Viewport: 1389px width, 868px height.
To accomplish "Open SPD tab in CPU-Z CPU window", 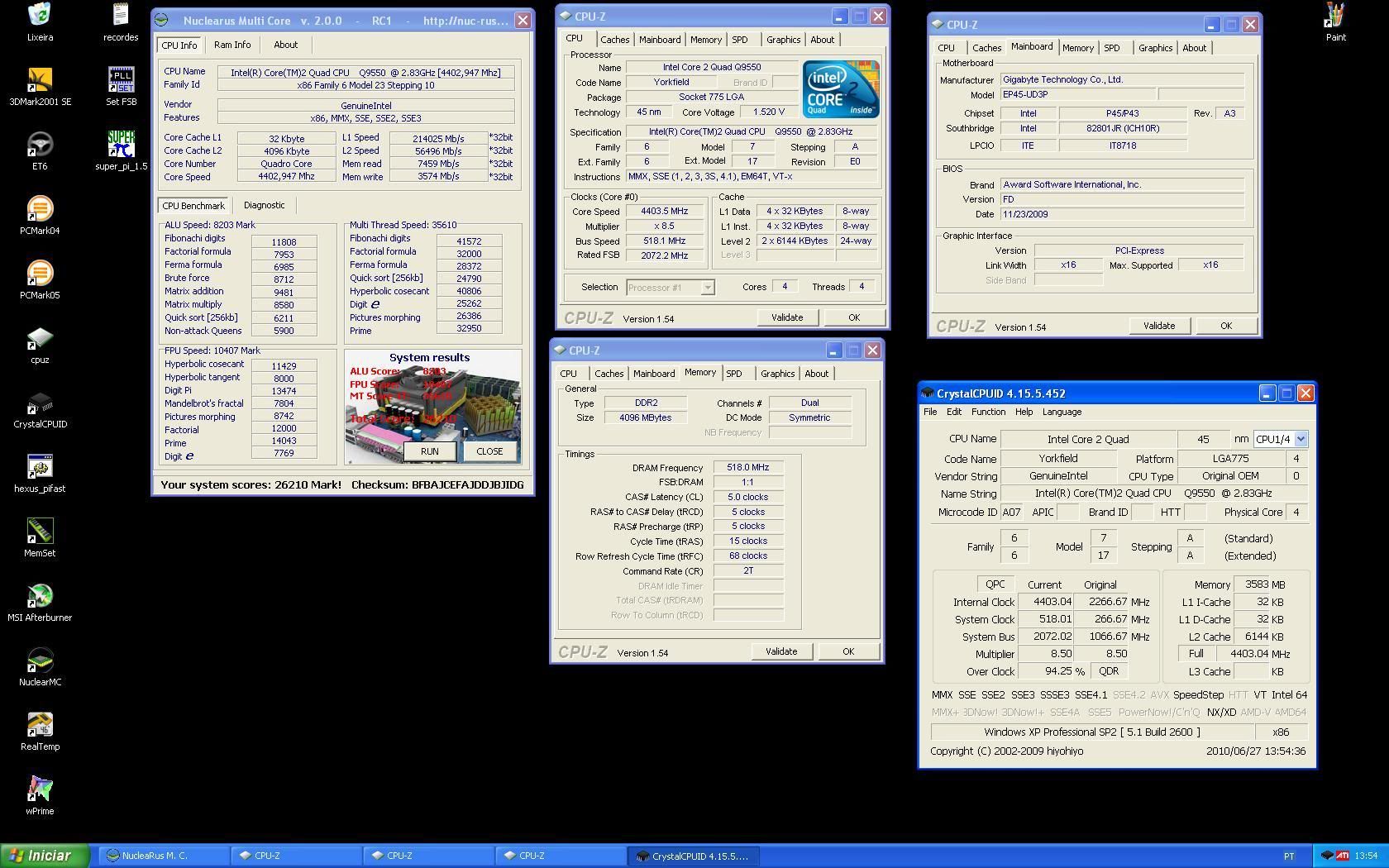I will [740, 40].
